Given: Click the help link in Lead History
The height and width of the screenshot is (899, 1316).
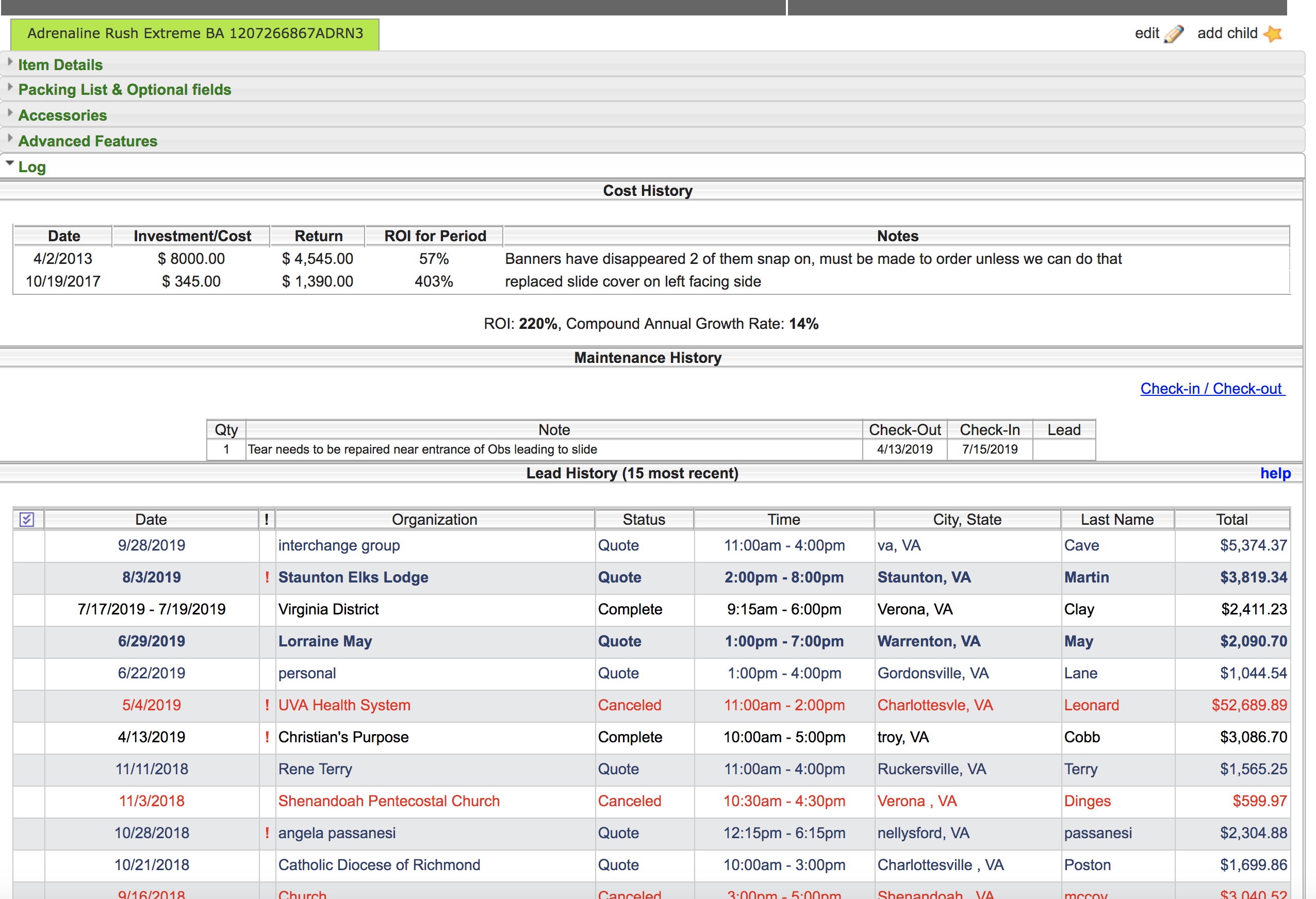Looking at the screenshot, I should [x=1275, y=473].
